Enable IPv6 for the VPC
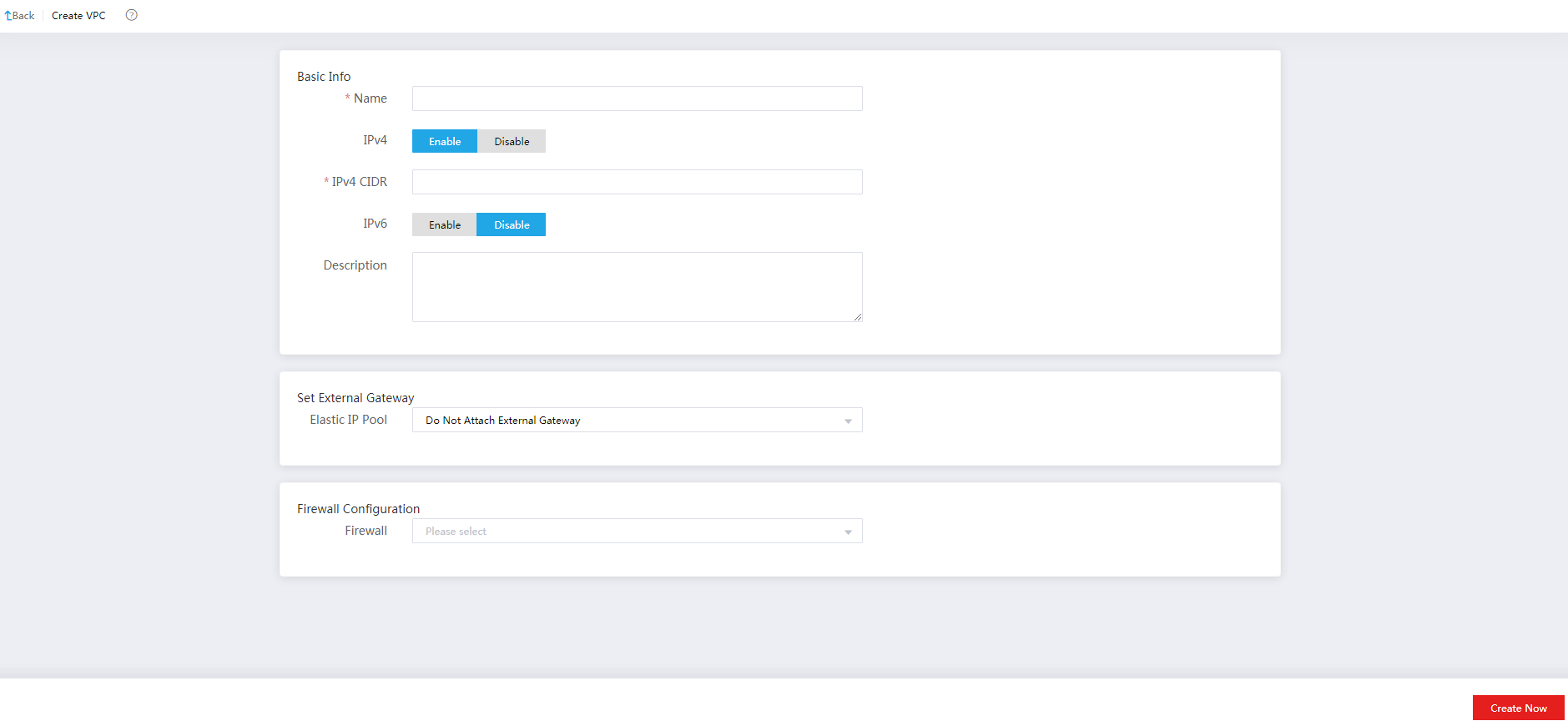Viewport: 1568px width, 726px height. pos(444,224)
